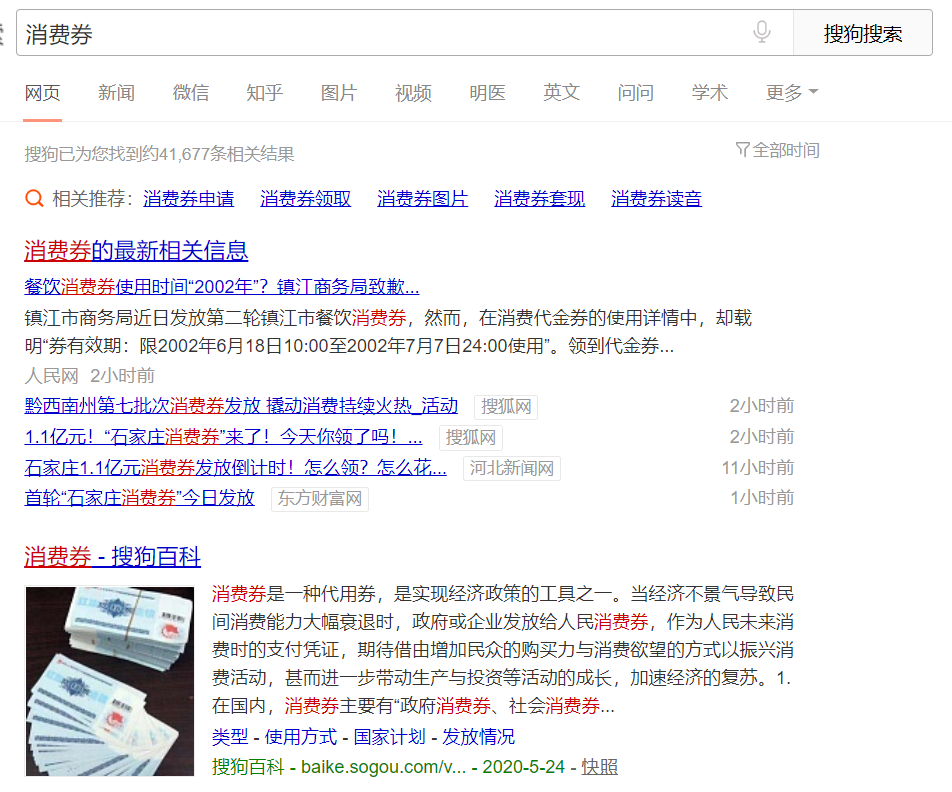Open the 黔西南州第七批次消费券发放 article
The image size is (952, 792).
(x=241, y=405)
